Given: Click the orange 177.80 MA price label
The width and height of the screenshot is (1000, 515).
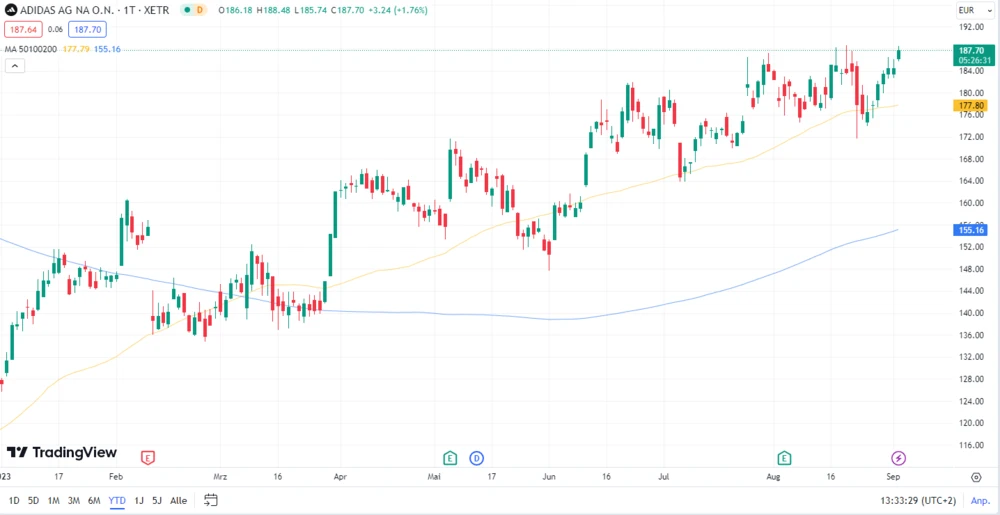Looking at the screenshot, I should [972, 106].
